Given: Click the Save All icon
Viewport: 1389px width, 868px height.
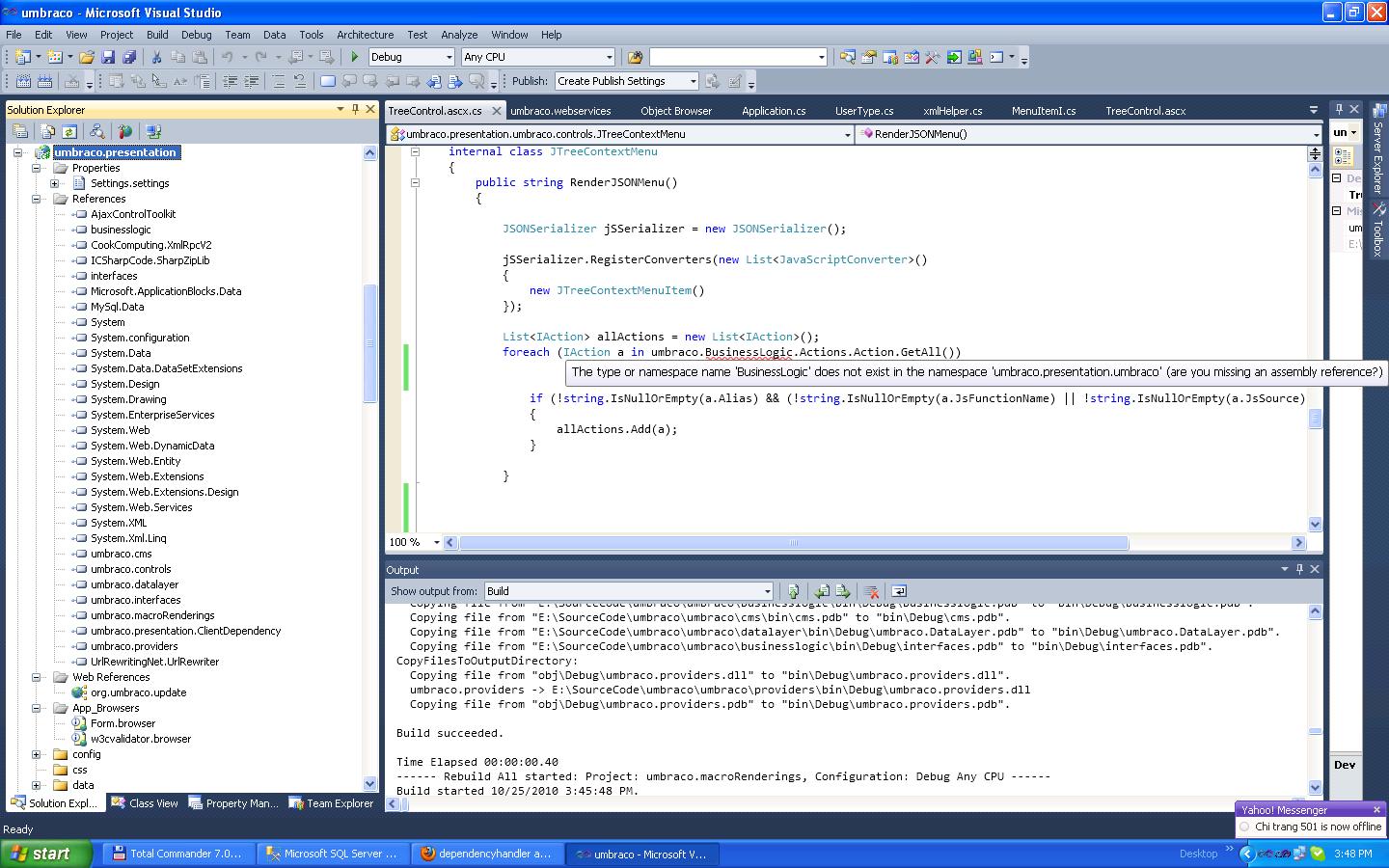Looking at the screenshot, I should (129, 57).
